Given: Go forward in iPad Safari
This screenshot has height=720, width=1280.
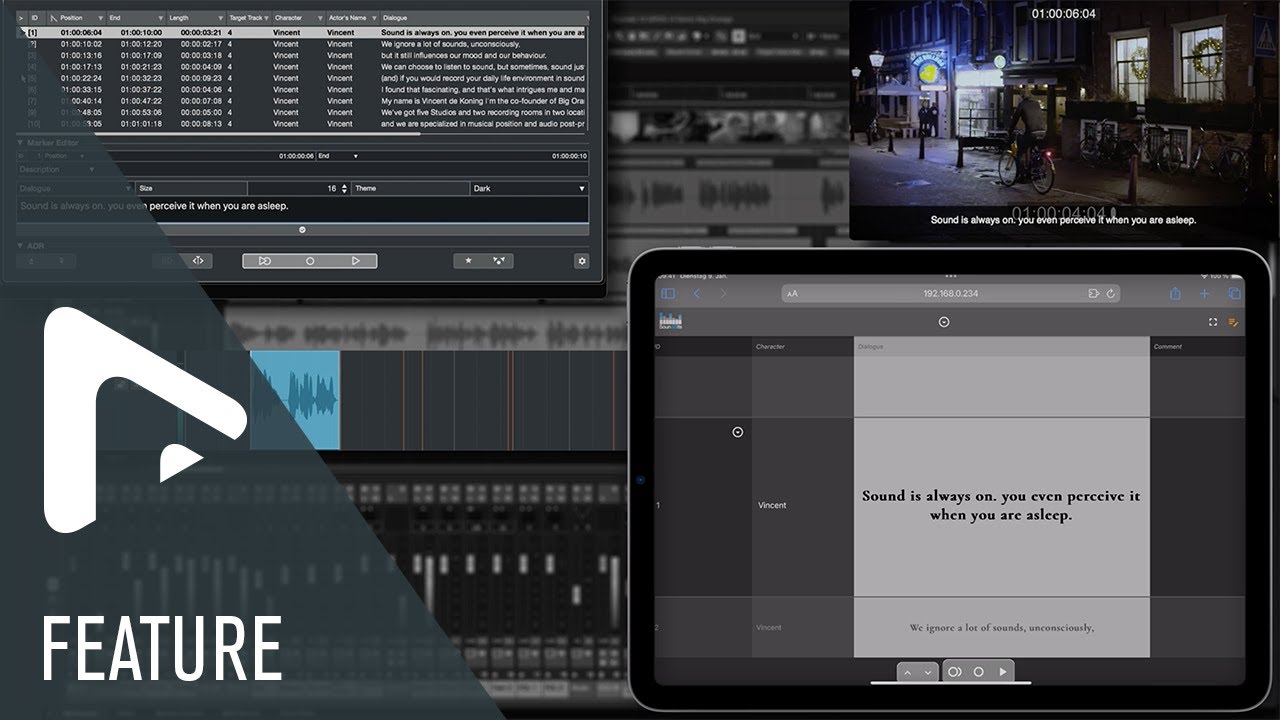Looking at the screenshot, I should coord(724,294).
